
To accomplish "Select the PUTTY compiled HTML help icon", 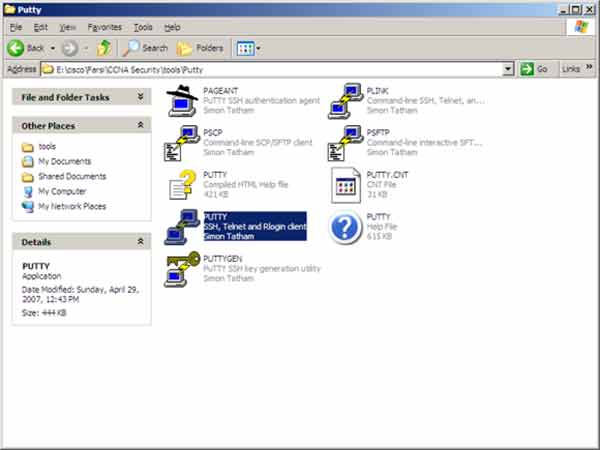I will (x=182, y=185).
